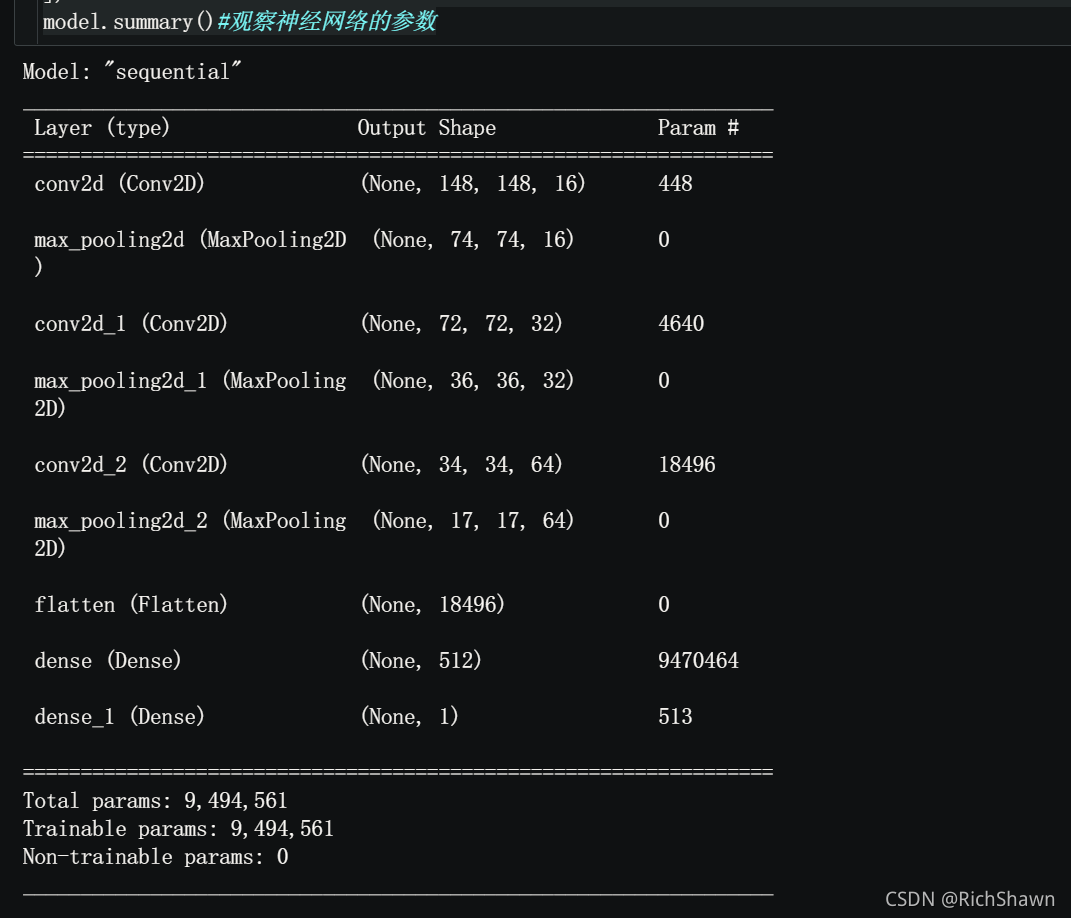Click output shape (None, 72, 72, 32)

(x=461, y=324)
